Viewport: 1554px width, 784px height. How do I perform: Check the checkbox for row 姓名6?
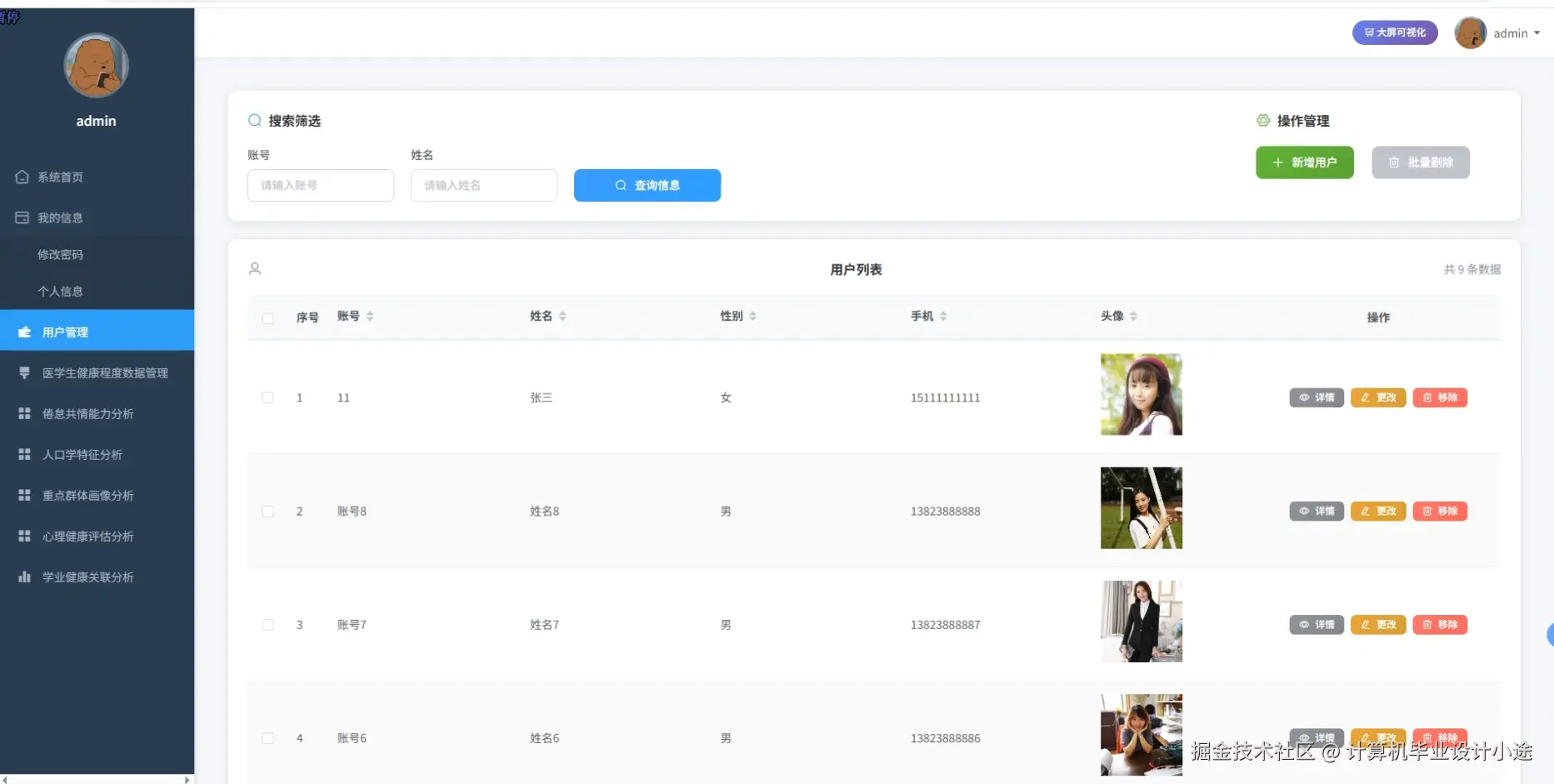pos(267,738)
